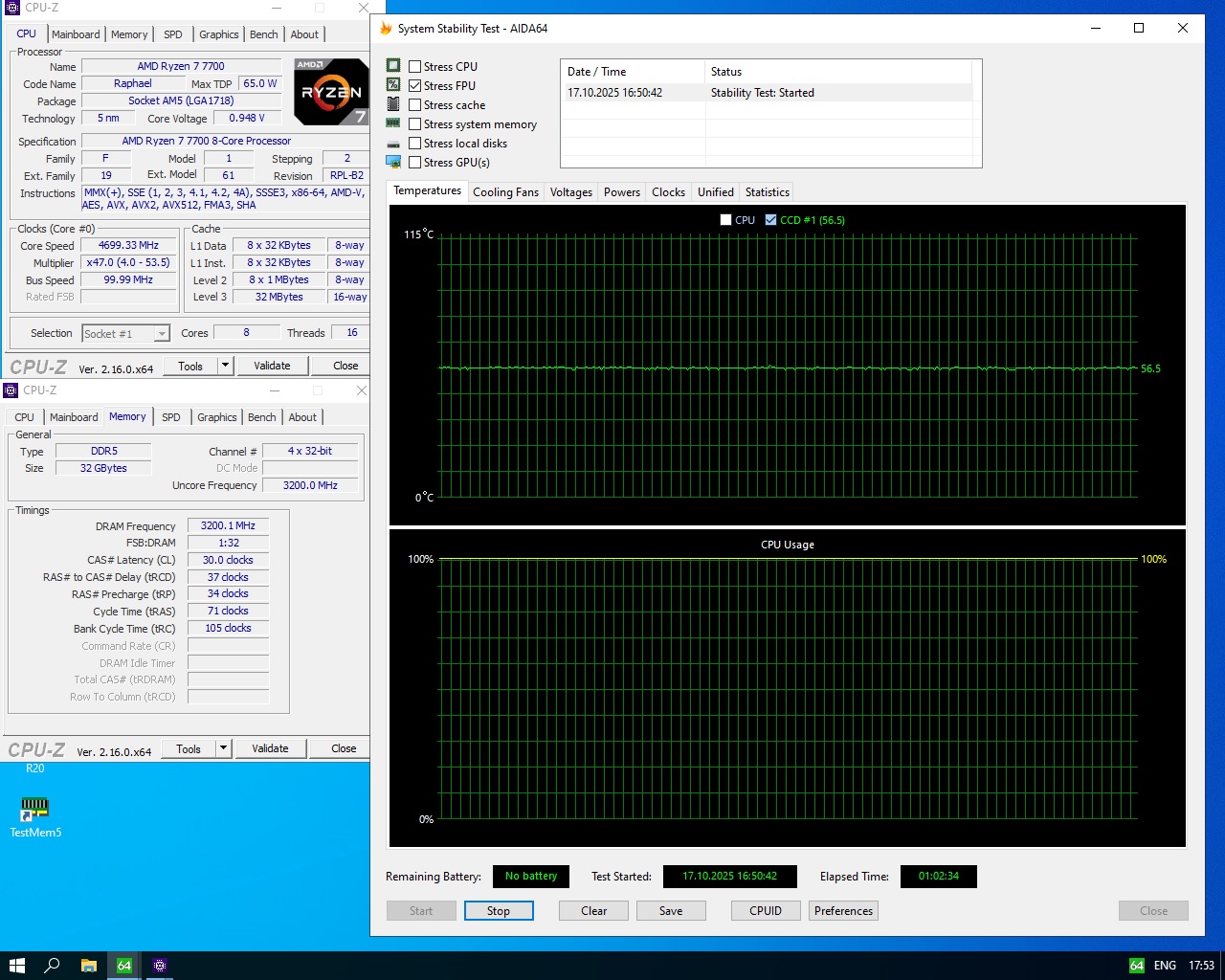1225x980 pixels.
Task: Click the Clear button in AIDA64
Action: pyautogui.click(x=594, y=911)
